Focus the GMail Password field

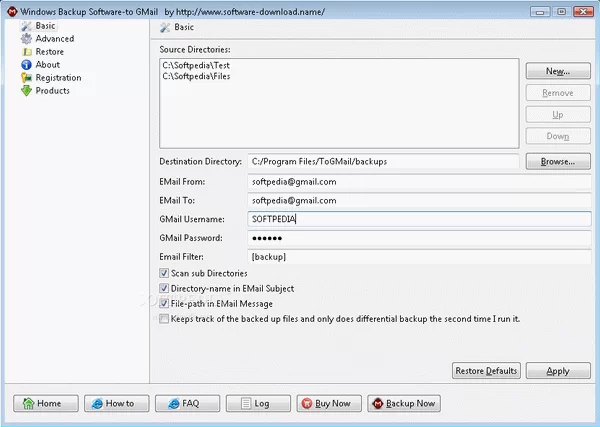pos(419,238)
